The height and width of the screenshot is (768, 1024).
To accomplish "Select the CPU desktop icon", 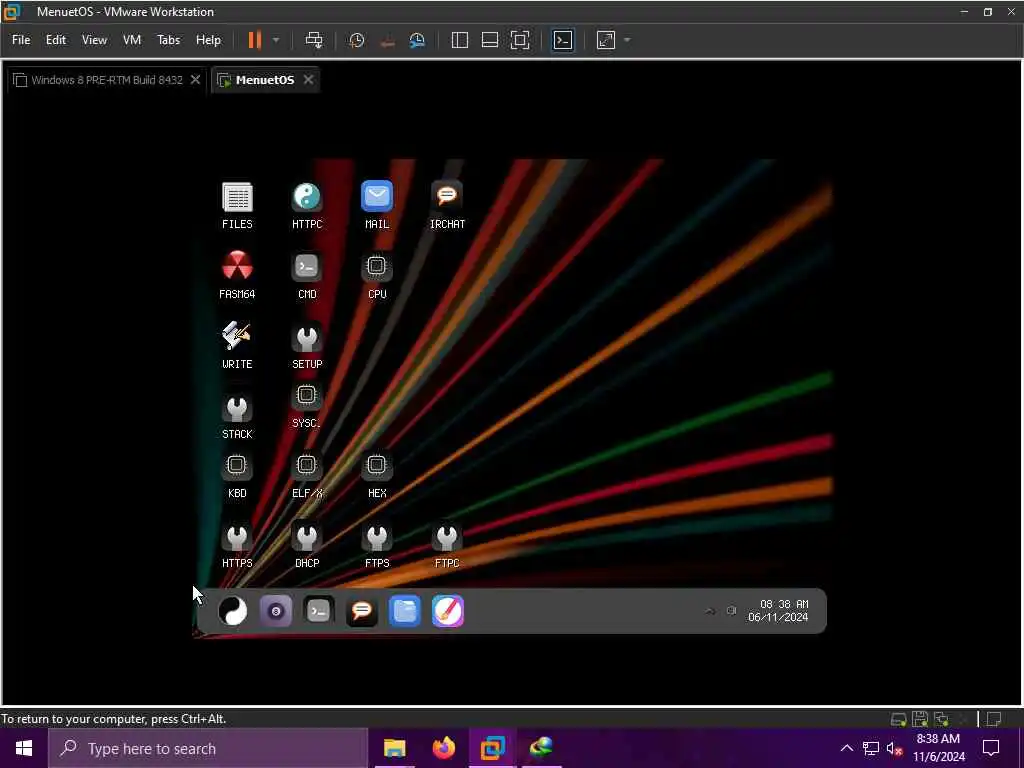I will point(377,275).
